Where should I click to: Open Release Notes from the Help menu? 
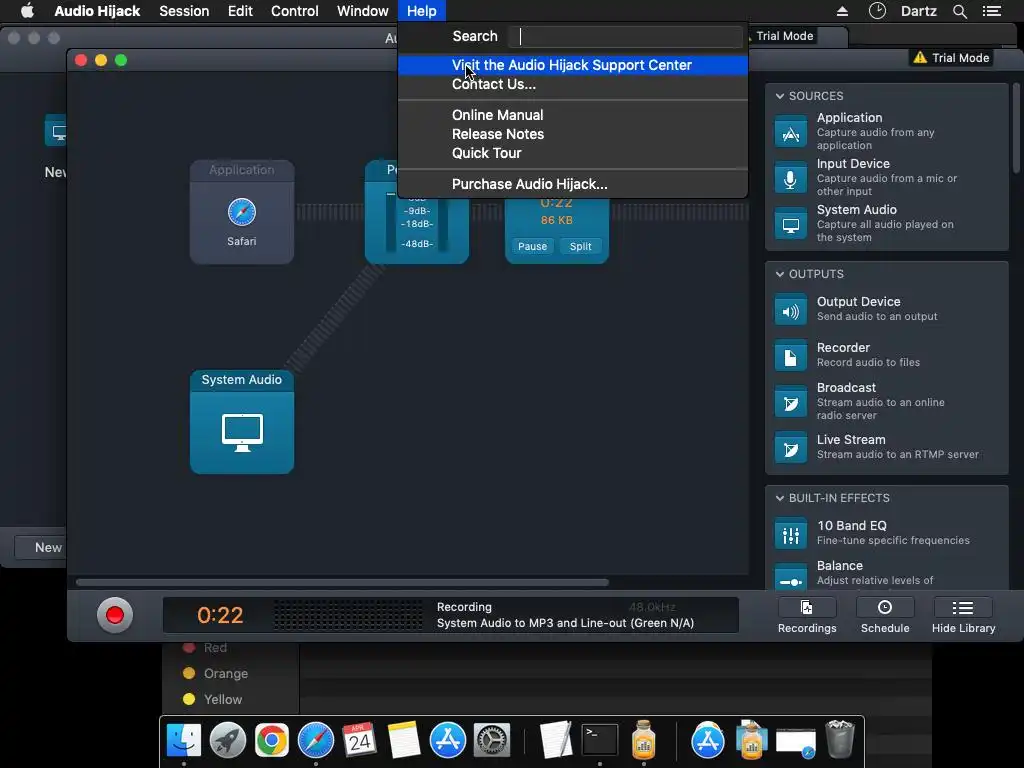coord(573,134)
